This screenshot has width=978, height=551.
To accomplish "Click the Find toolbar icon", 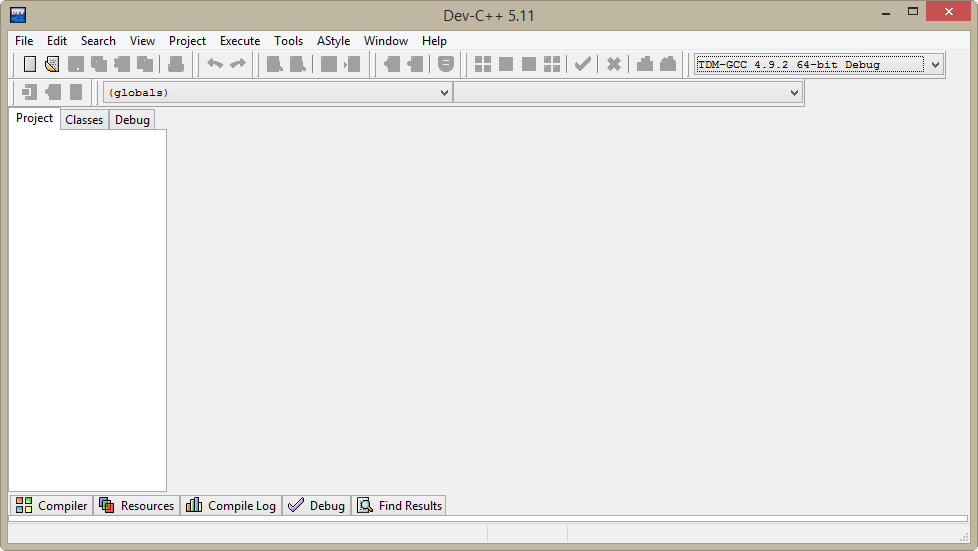I will [x=274, y=64].
